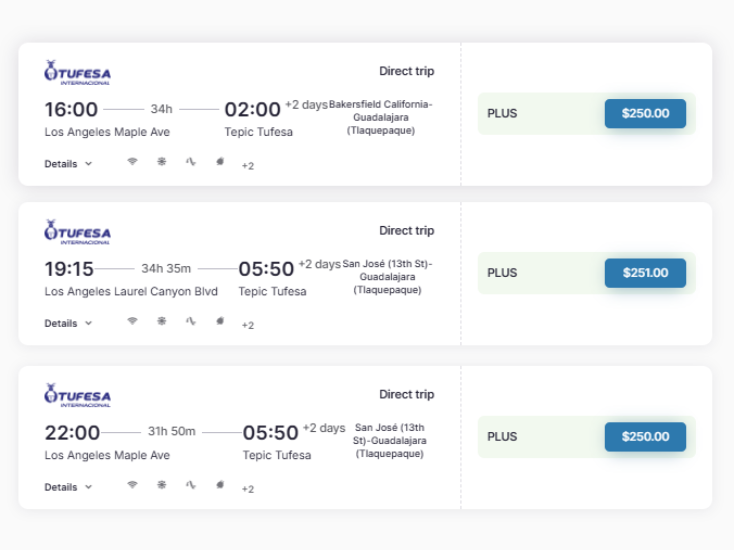Click the PLUS fare label on the 19:15 trip

coord(502,273)
